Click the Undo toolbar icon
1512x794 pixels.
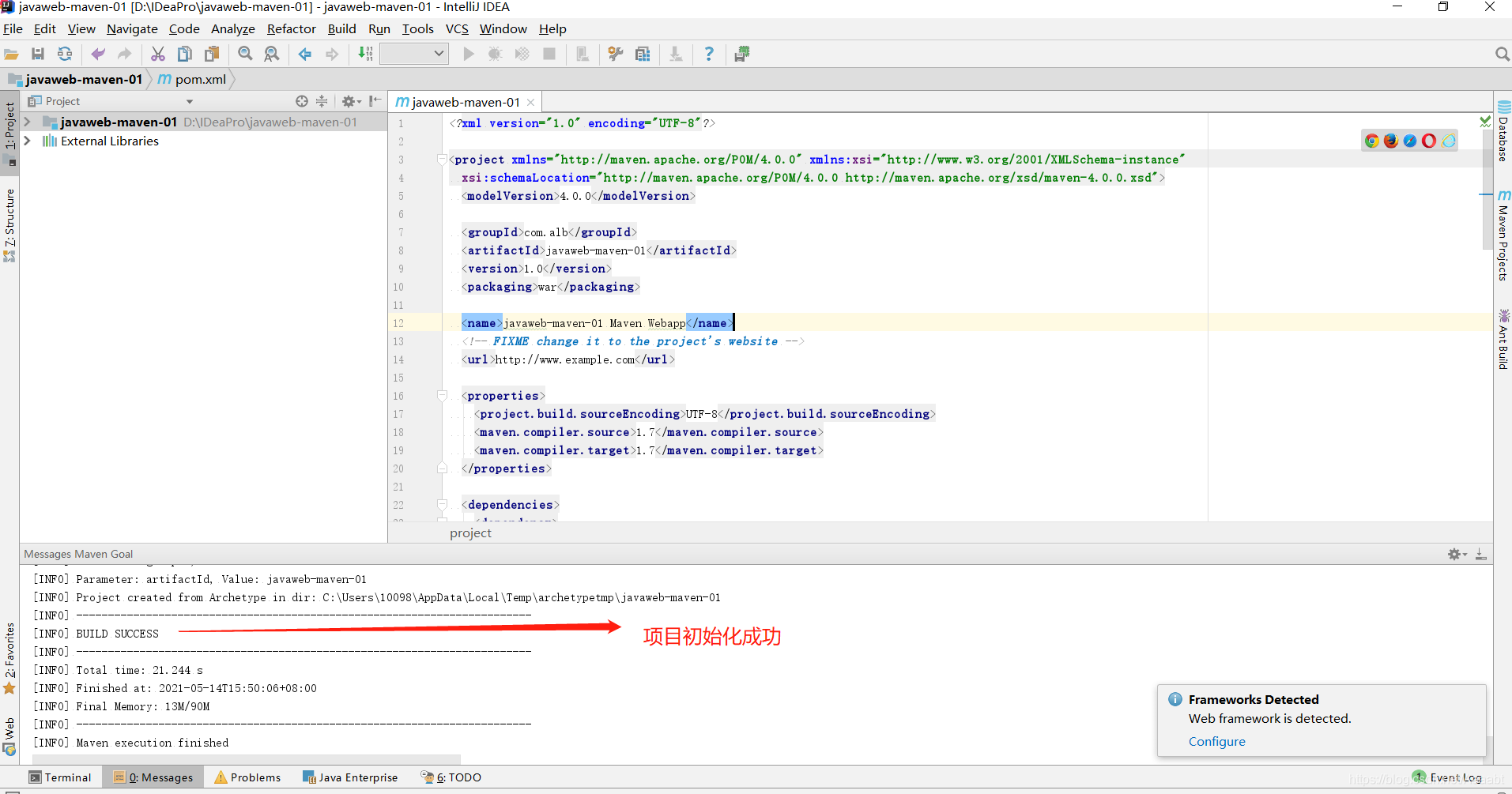98,54
